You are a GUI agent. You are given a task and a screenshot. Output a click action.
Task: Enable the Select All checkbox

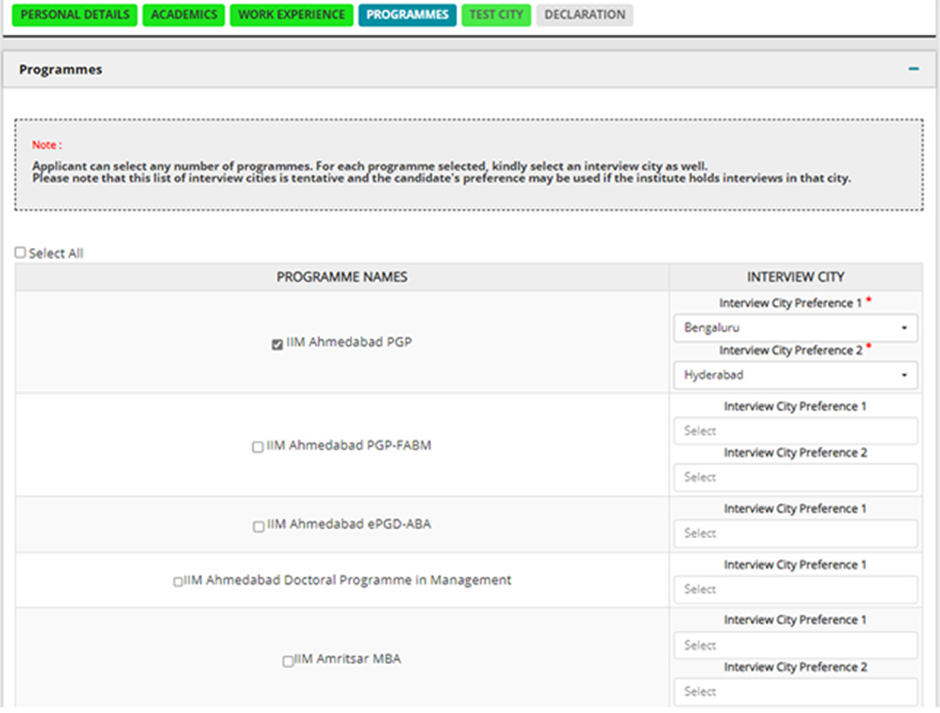pyautogui.click(x=19, y=253)
